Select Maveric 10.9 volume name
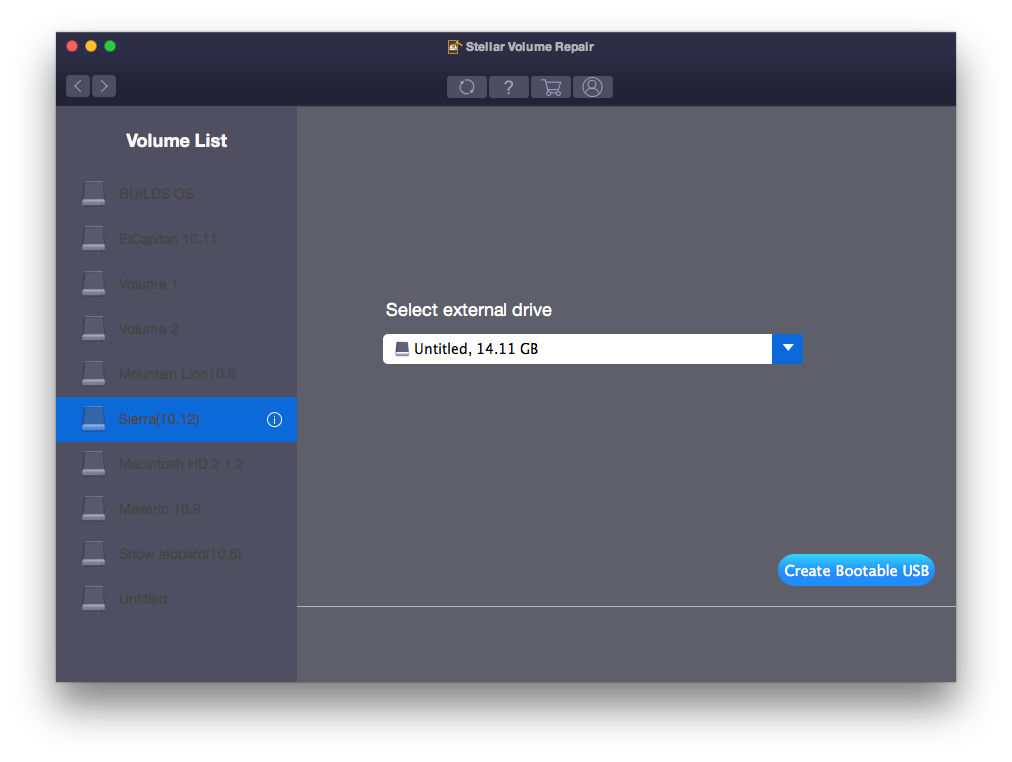The image size is (1012, 762). click(x=159, y=509)
